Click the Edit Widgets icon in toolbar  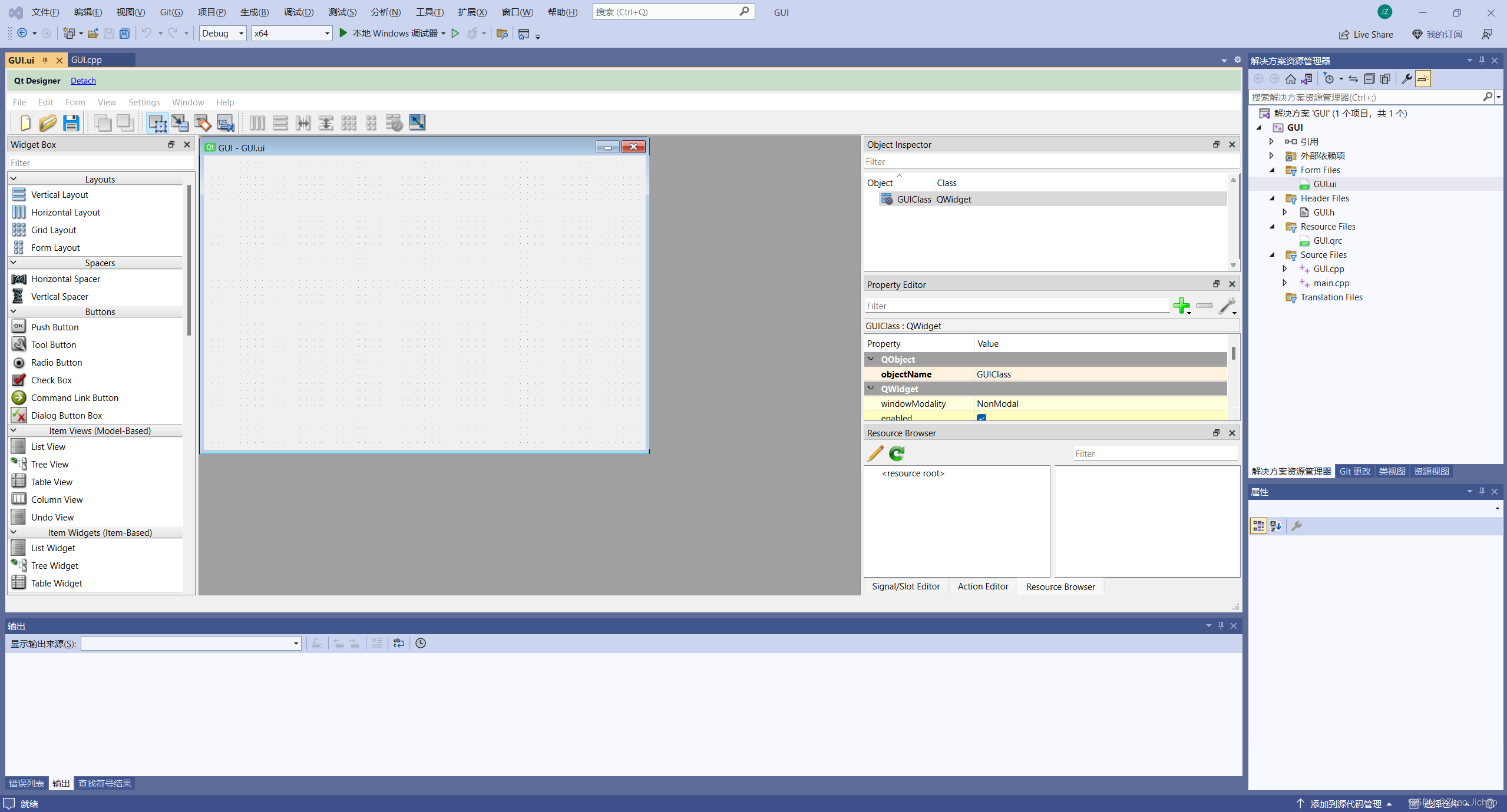[157, 122]
